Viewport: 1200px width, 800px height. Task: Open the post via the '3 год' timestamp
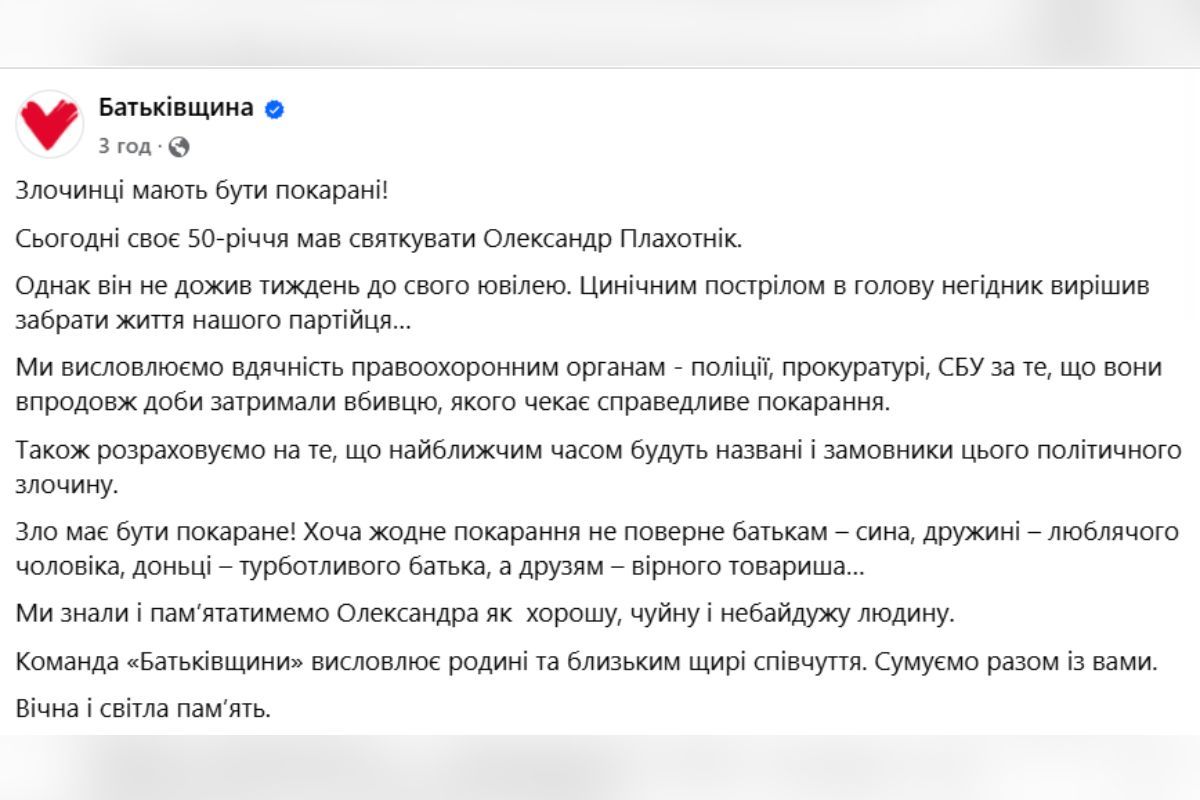123,145
